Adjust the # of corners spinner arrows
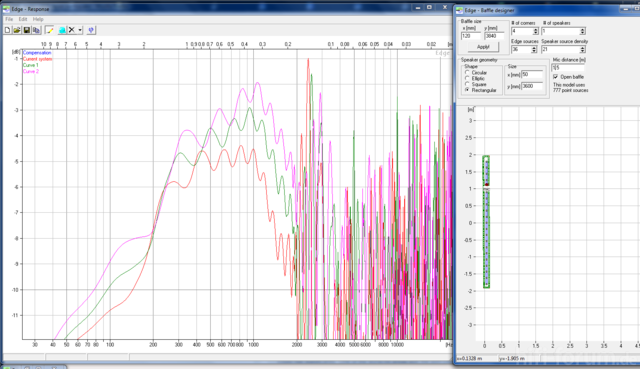The image size is (640, 369). 536,31
